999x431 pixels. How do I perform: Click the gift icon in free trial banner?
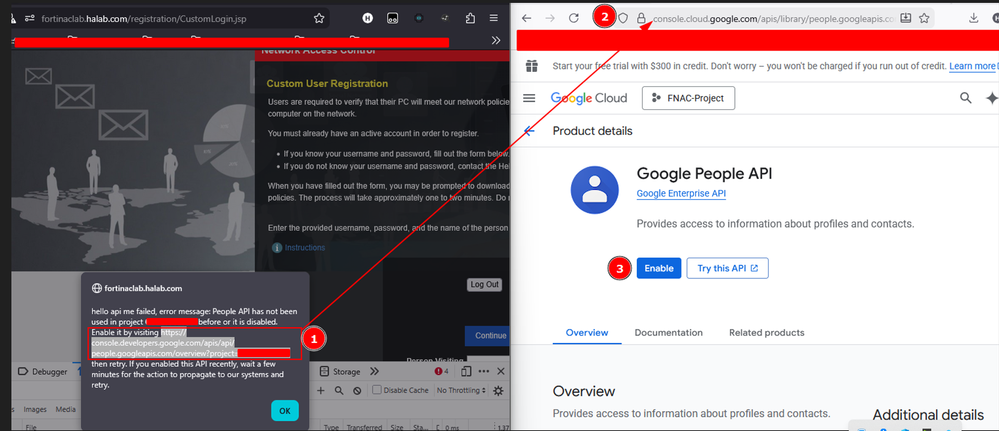point(532,66)
